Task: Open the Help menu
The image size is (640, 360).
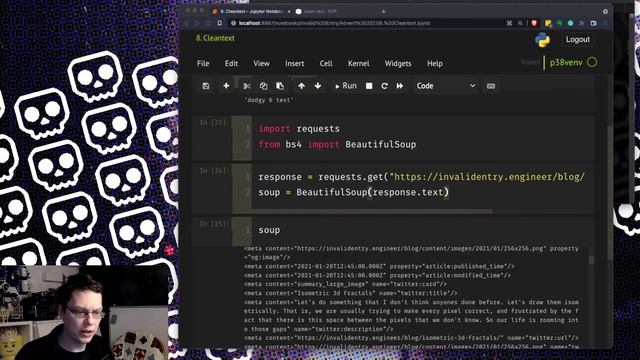Action: 435,64
